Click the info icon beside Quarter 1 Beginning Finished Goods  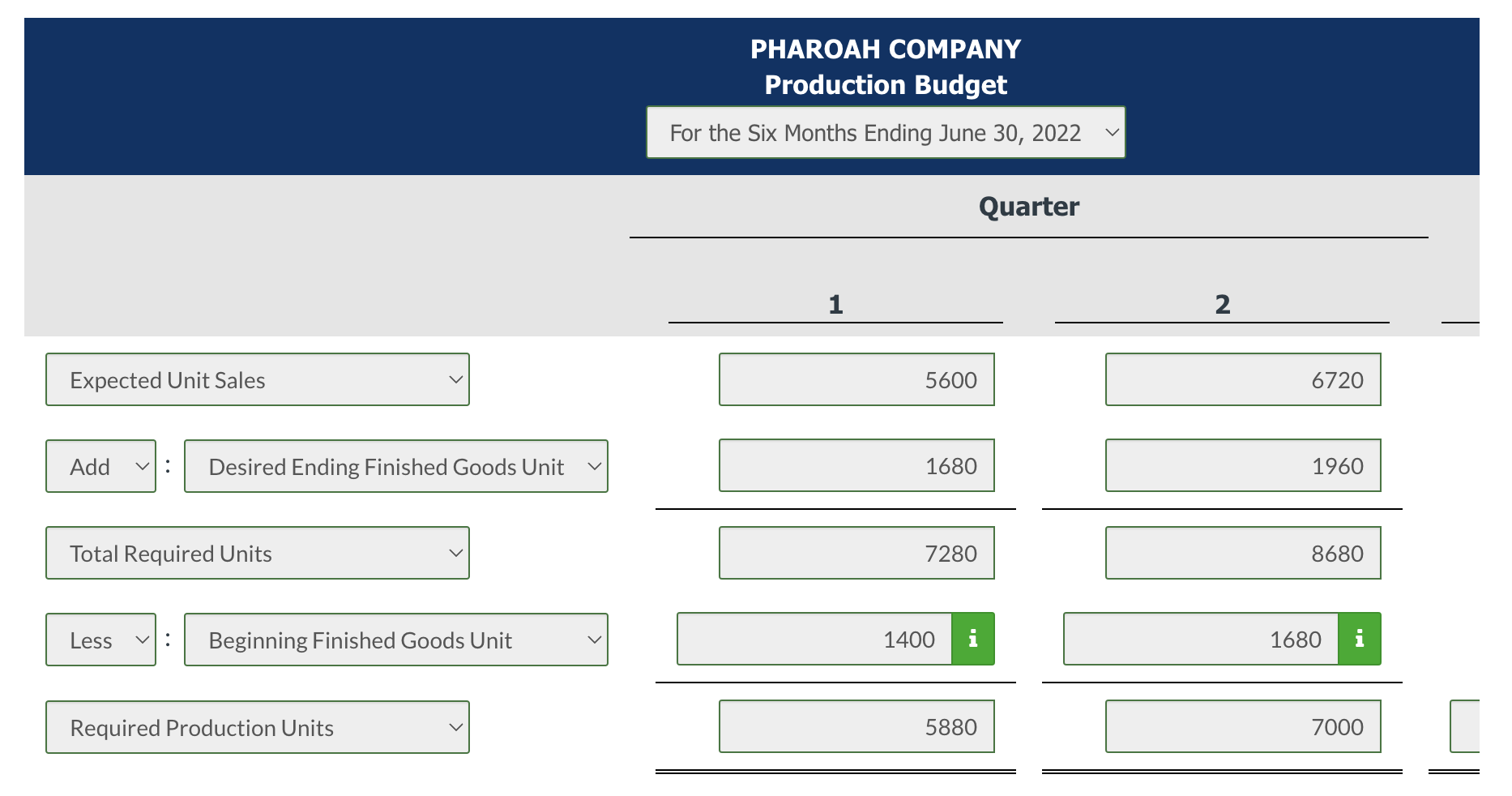point(972,639)
